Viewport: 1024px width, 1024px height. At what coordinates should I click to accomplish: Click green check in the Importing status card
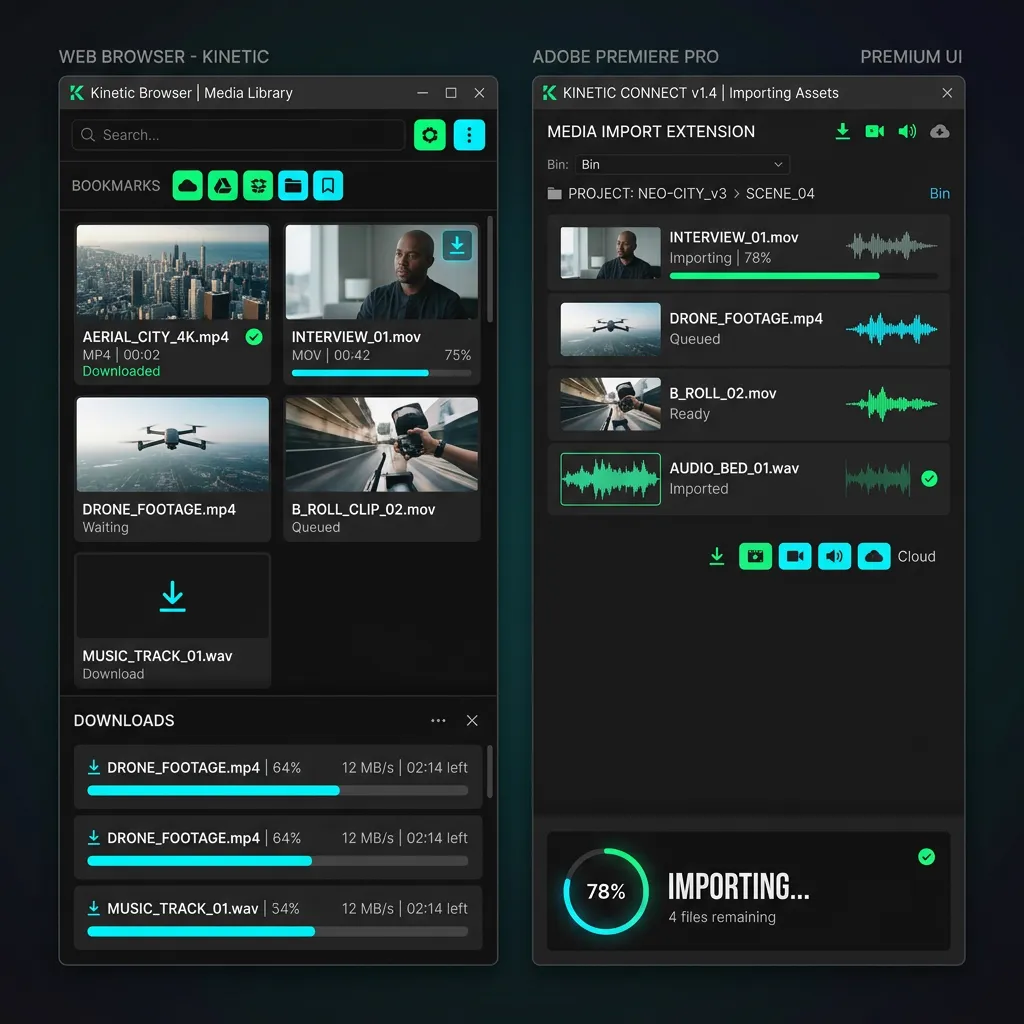coord(926,857)
